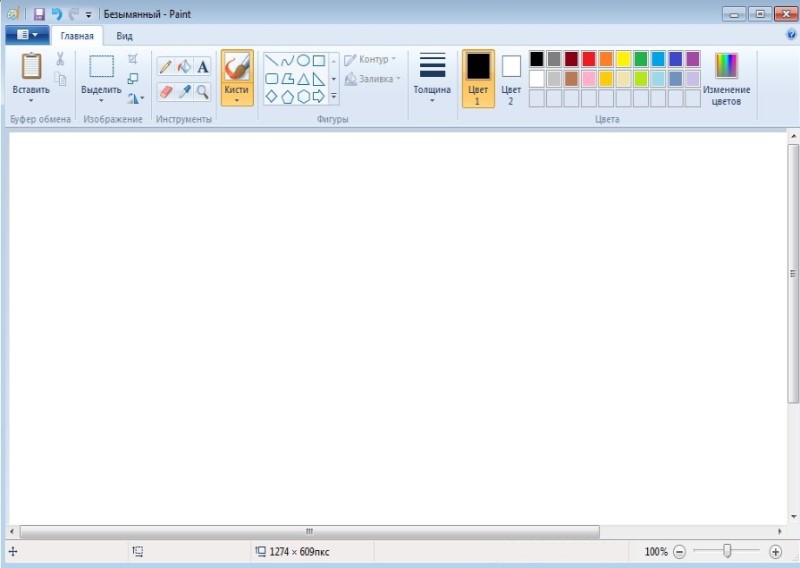Choose the Hexagon shape
Screen dimensions: 800x568
(x=304, y=96)
